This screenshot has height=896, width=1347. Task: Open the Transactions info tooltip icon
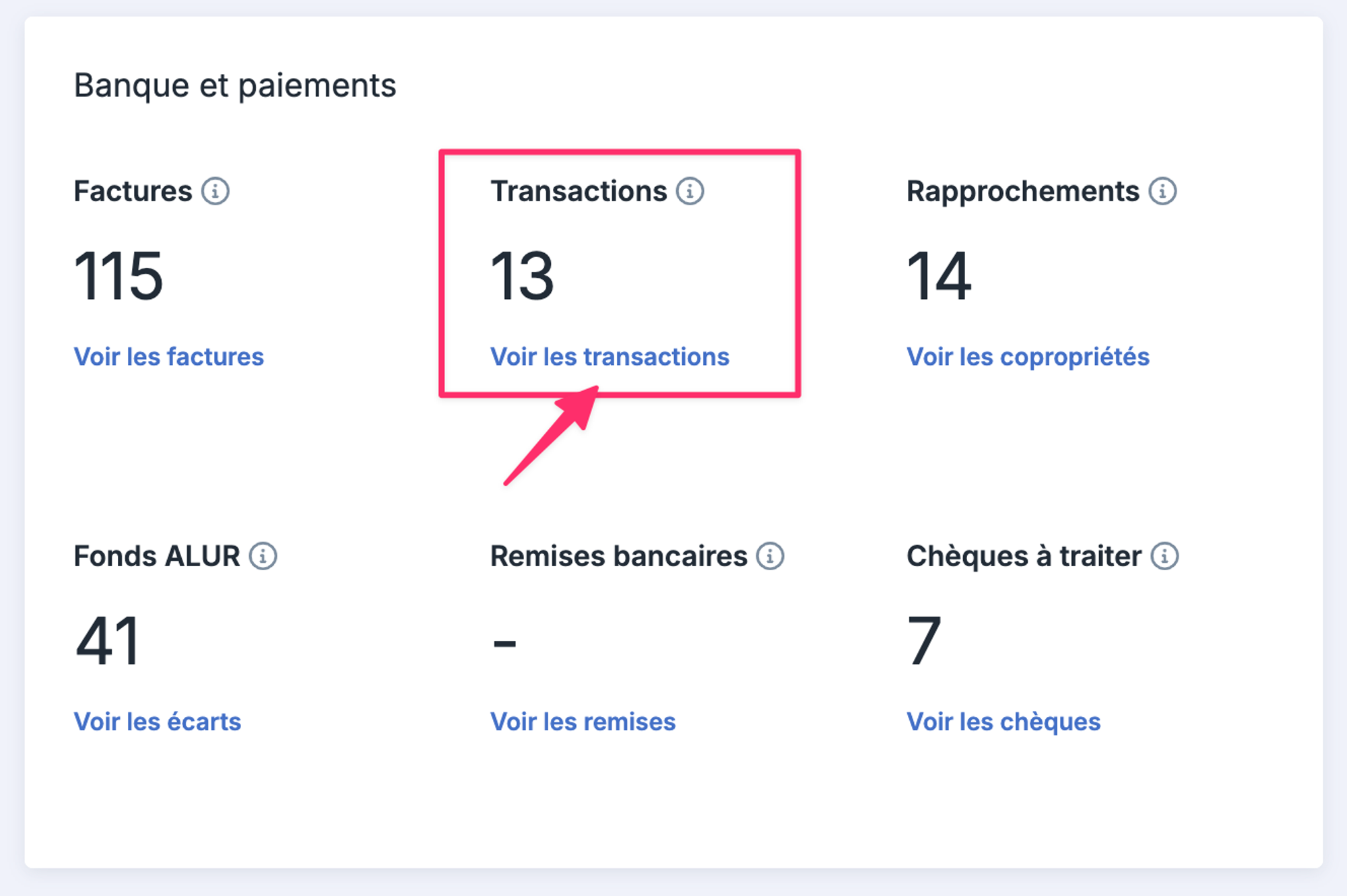[x=690, y=191]
